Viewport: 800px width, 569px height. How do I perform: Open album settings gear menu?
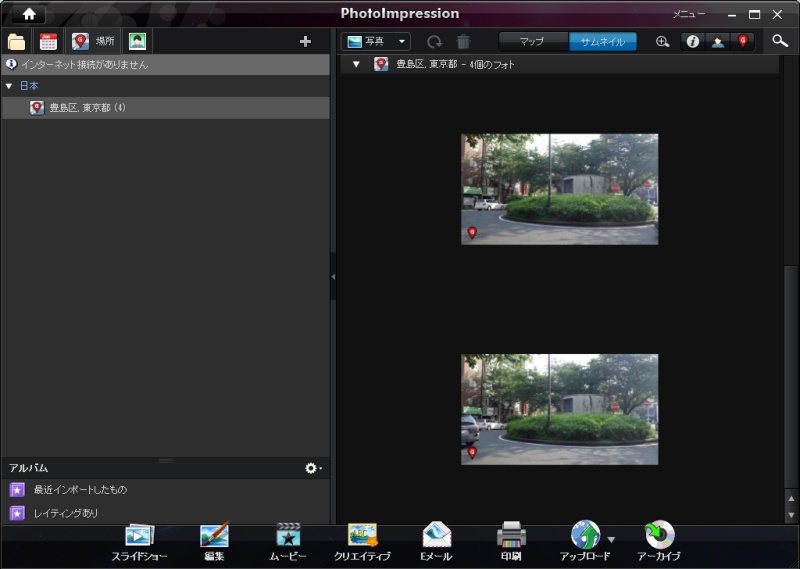pos(313,468)
